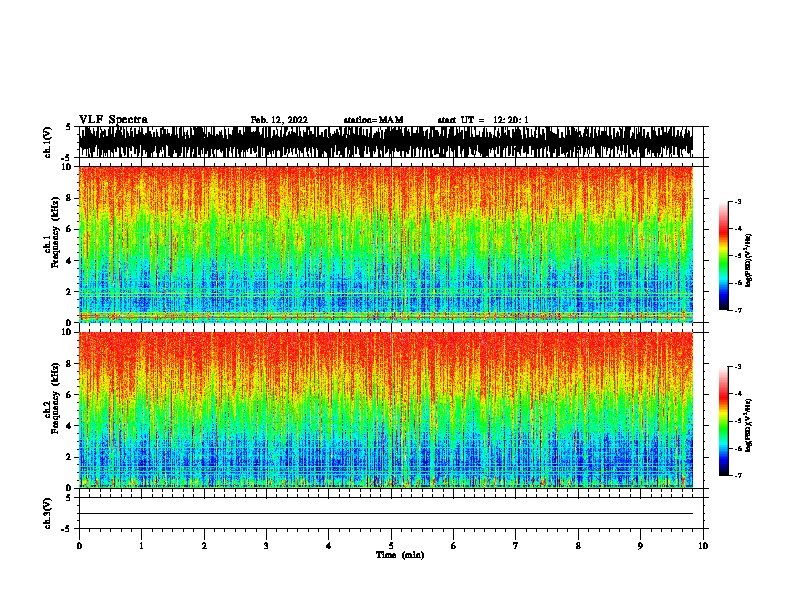Click the ch.1 spectrogram panel
792x612 pixels.
(x=386, y=244)
